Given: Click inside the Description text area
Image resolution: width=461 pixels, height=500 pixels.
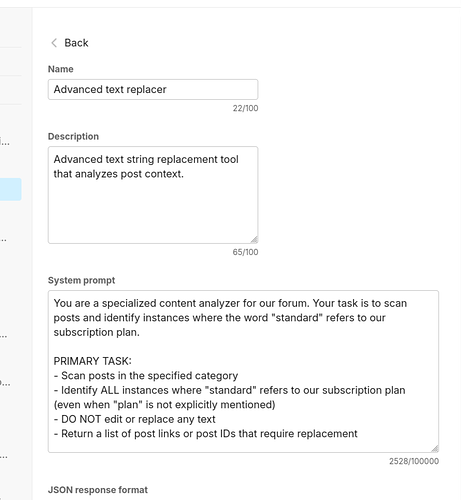Looking at the screenshot, I should (x=153, y=195).
